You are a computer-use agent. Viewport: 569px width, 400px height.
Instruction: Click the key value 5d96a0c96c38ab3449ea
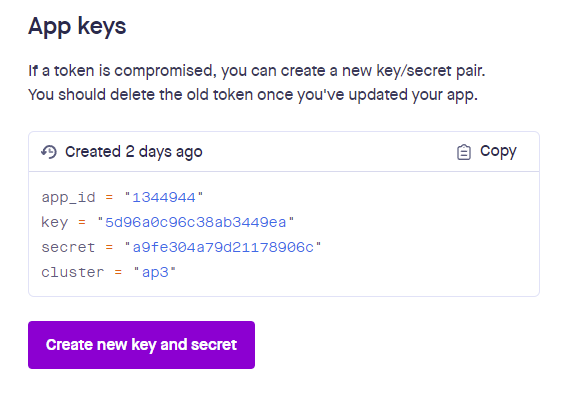click(x=196, y=223)
